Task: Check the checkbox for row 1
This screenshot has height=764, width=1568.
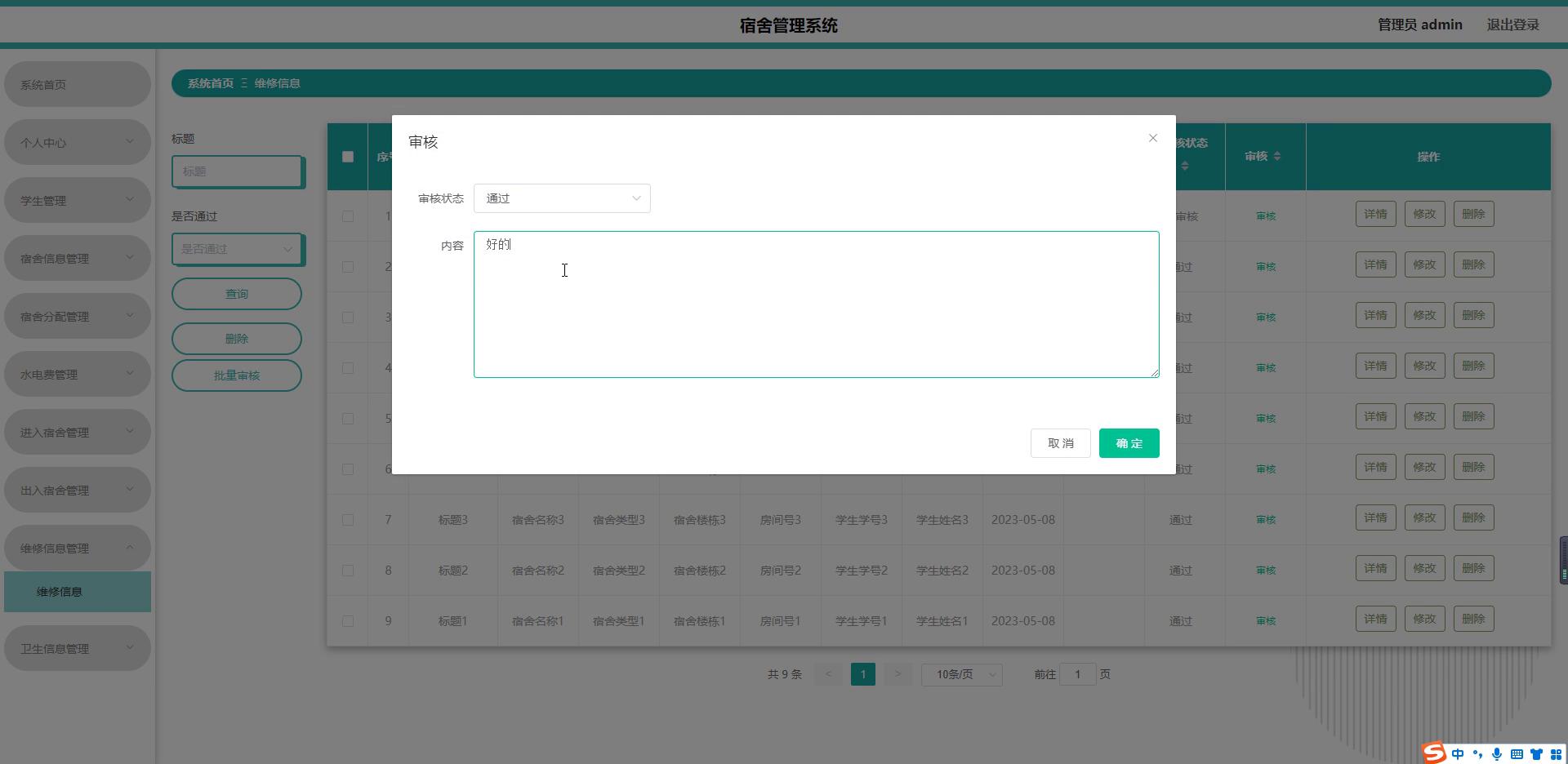Action: click(348, 216)
